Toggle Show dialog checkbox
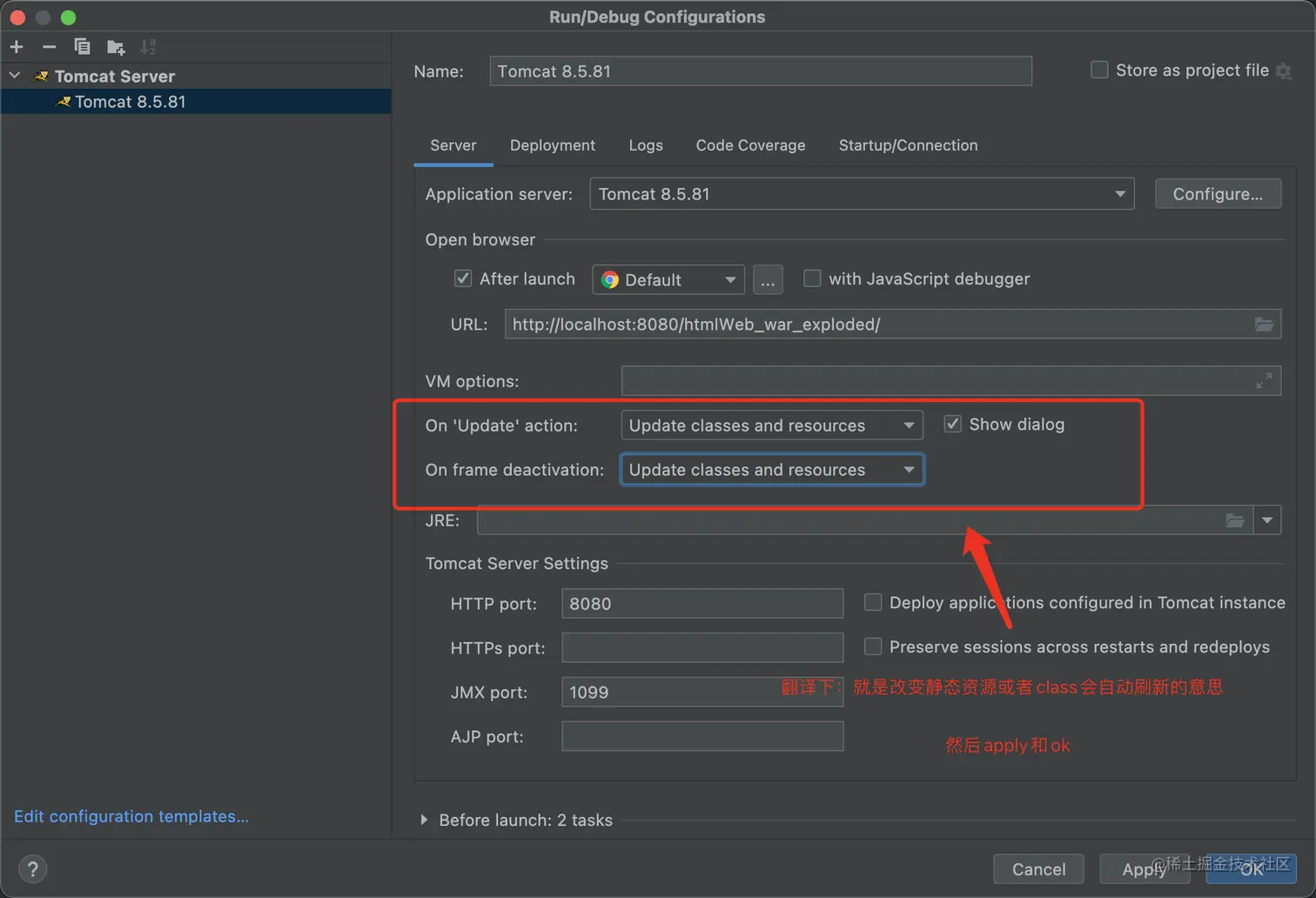Viewport: 1316px width, 898px height. point(953,424)
